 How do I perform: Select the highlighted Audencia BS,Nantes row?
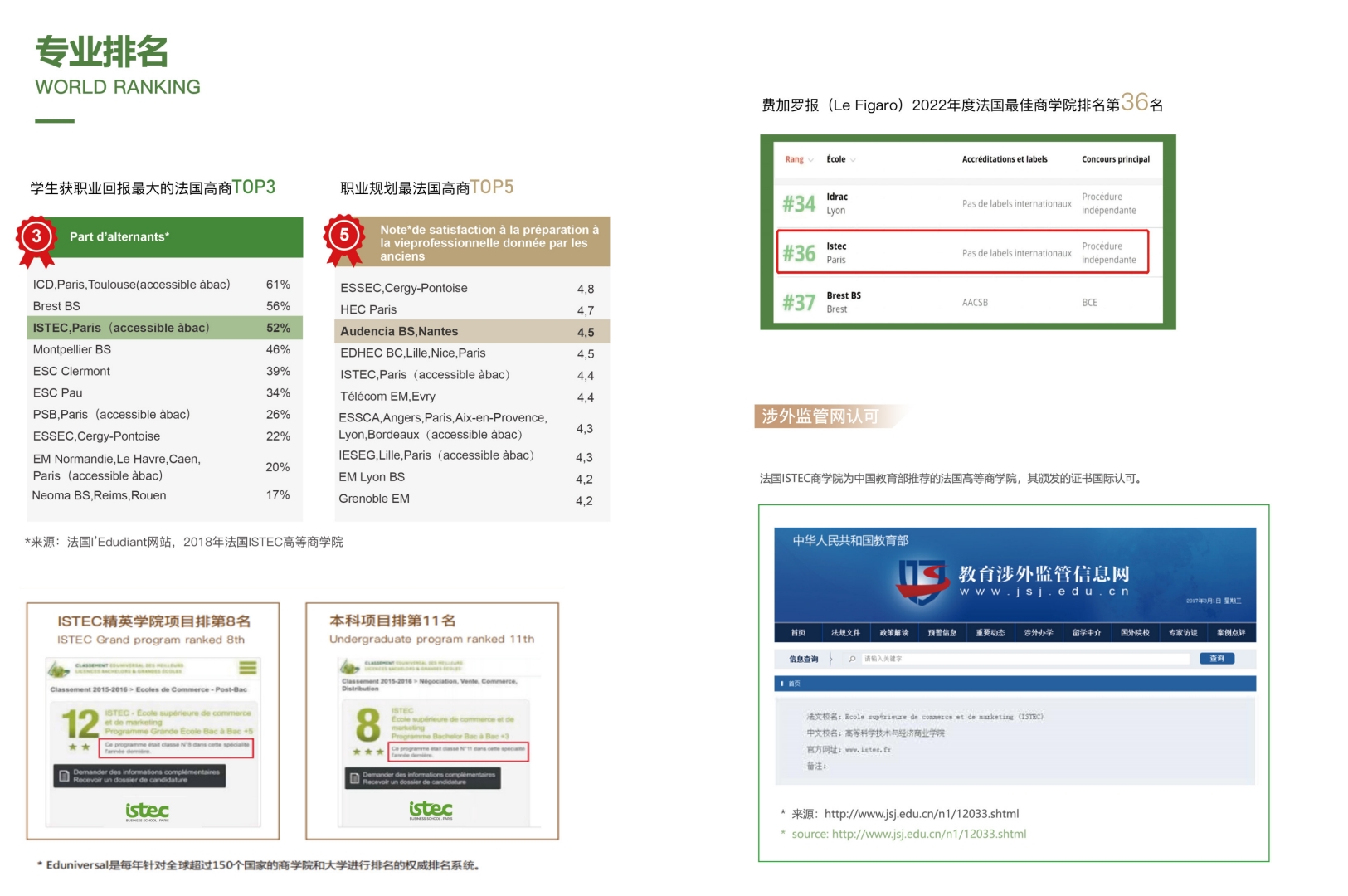point(471,332)
